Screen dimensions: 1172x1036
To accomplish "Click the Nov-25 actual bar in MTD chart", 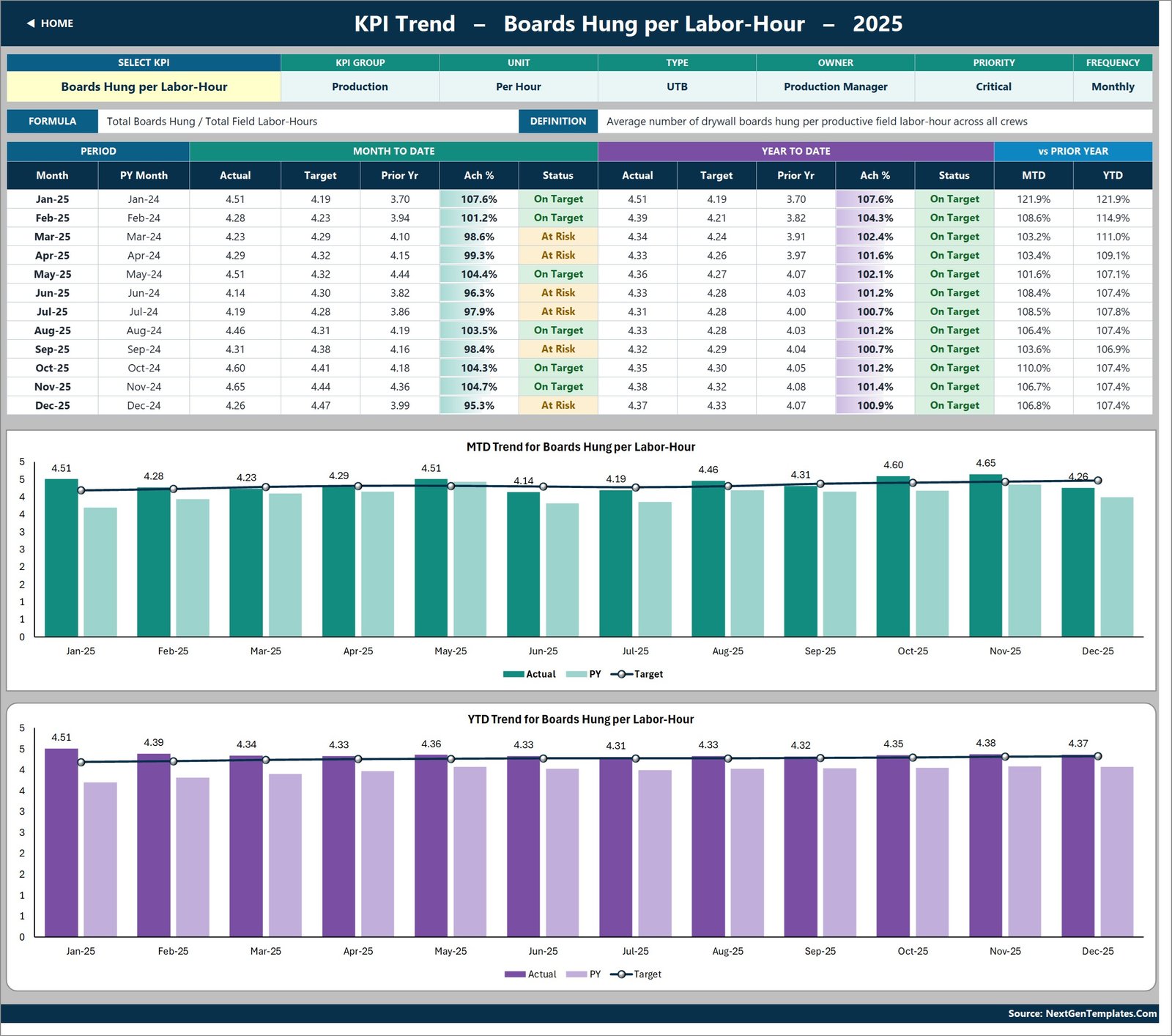I will (985, 555).
